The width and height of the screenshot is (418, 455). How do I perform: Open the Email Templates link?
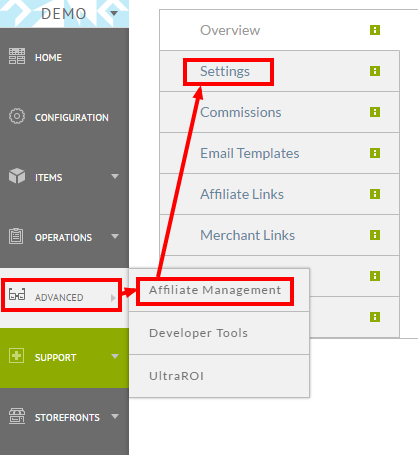[x=250, y=153]
